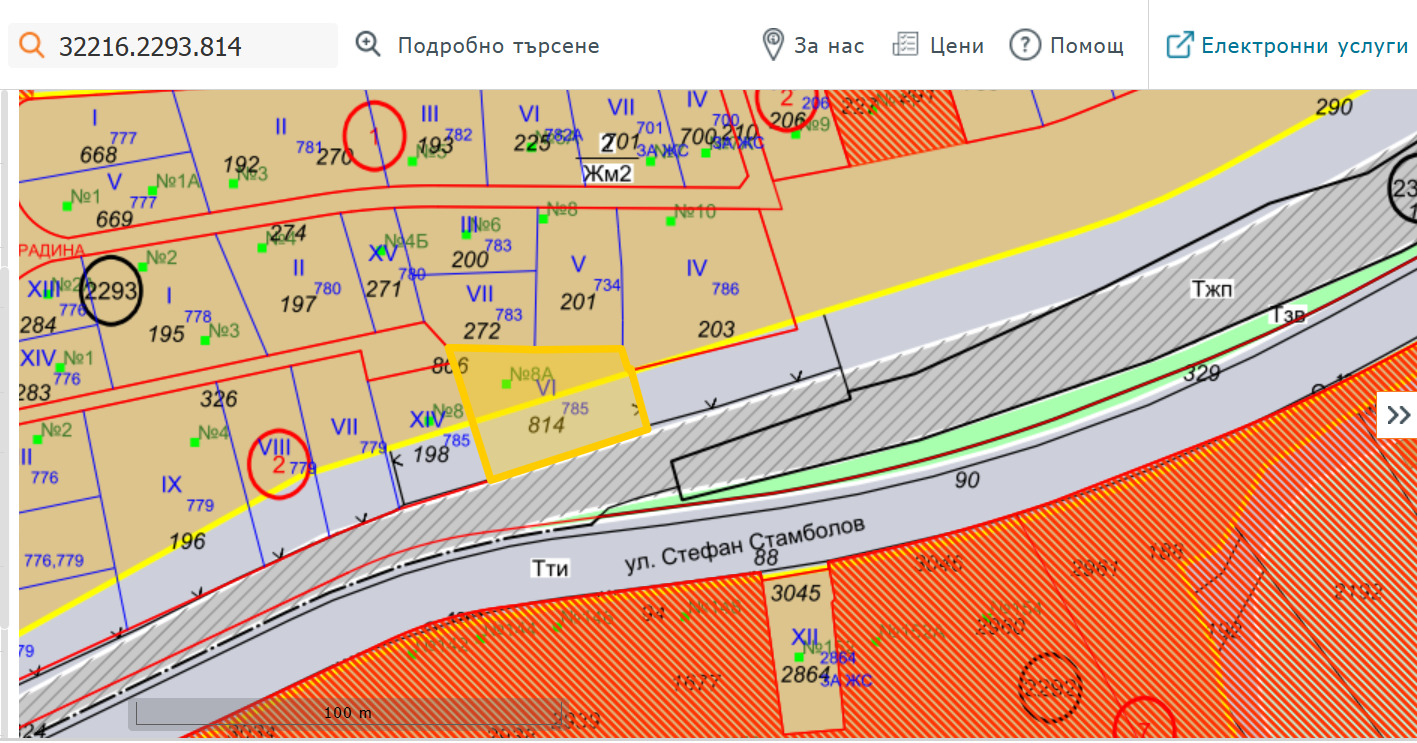This screenshot has width=1417, height=743.
Task: Click parcel number 3045
Action: click(x=796, y=593)
